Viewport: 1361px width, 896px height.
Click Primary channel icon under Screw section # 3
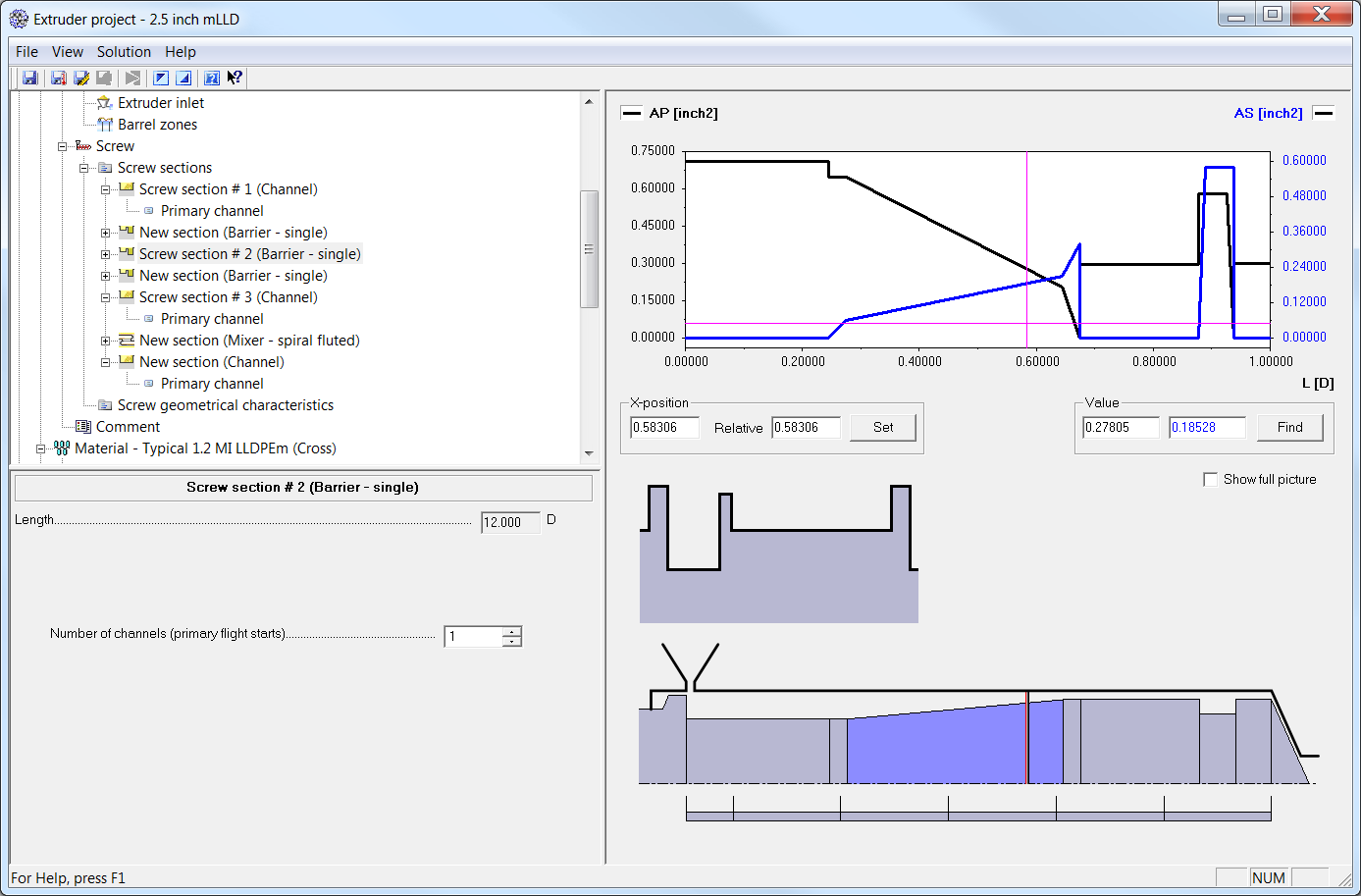pyautogui.click(x=149, y=319)
